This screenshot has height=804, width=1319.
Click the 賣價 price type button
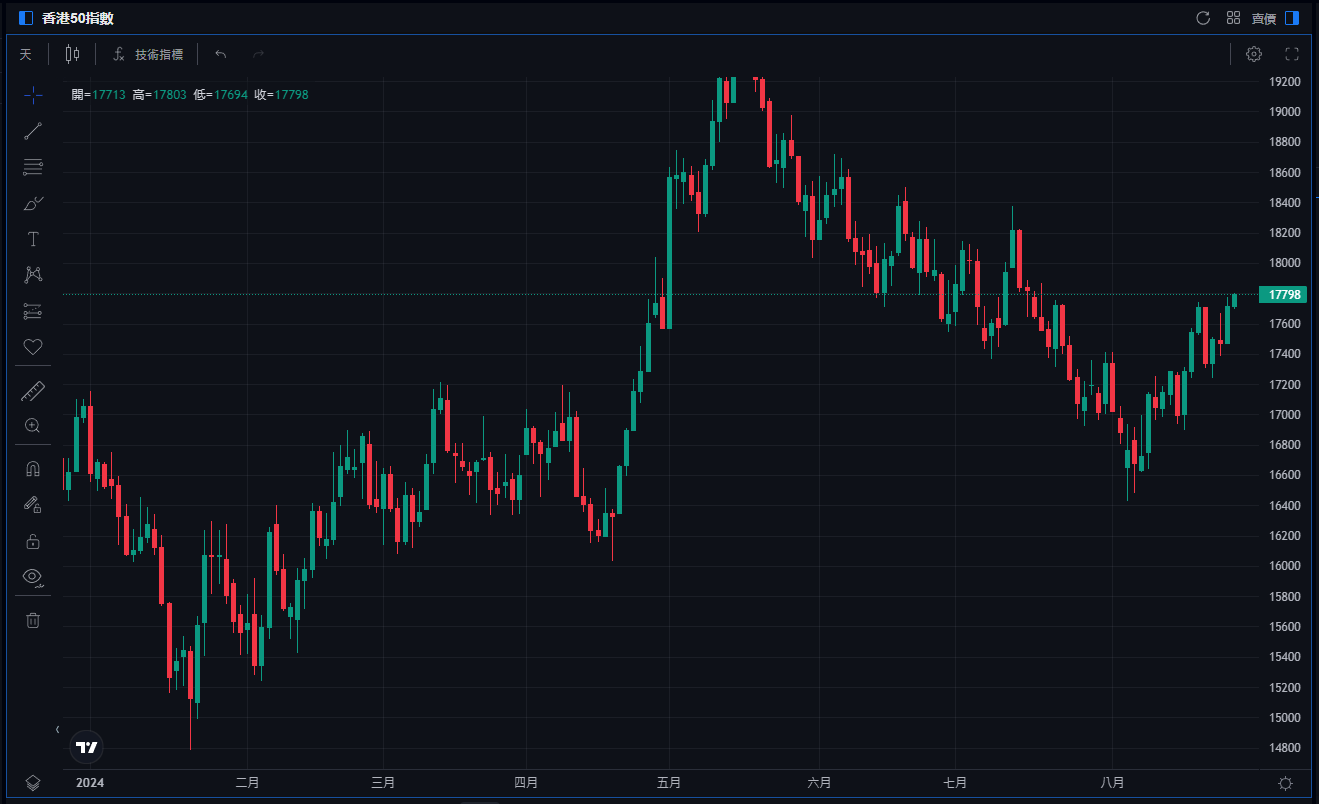(1264, 18)
